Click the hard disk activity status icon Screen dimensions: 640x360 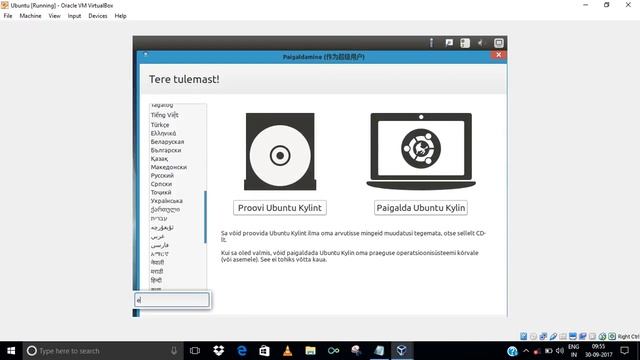click(x=524, y=336)
